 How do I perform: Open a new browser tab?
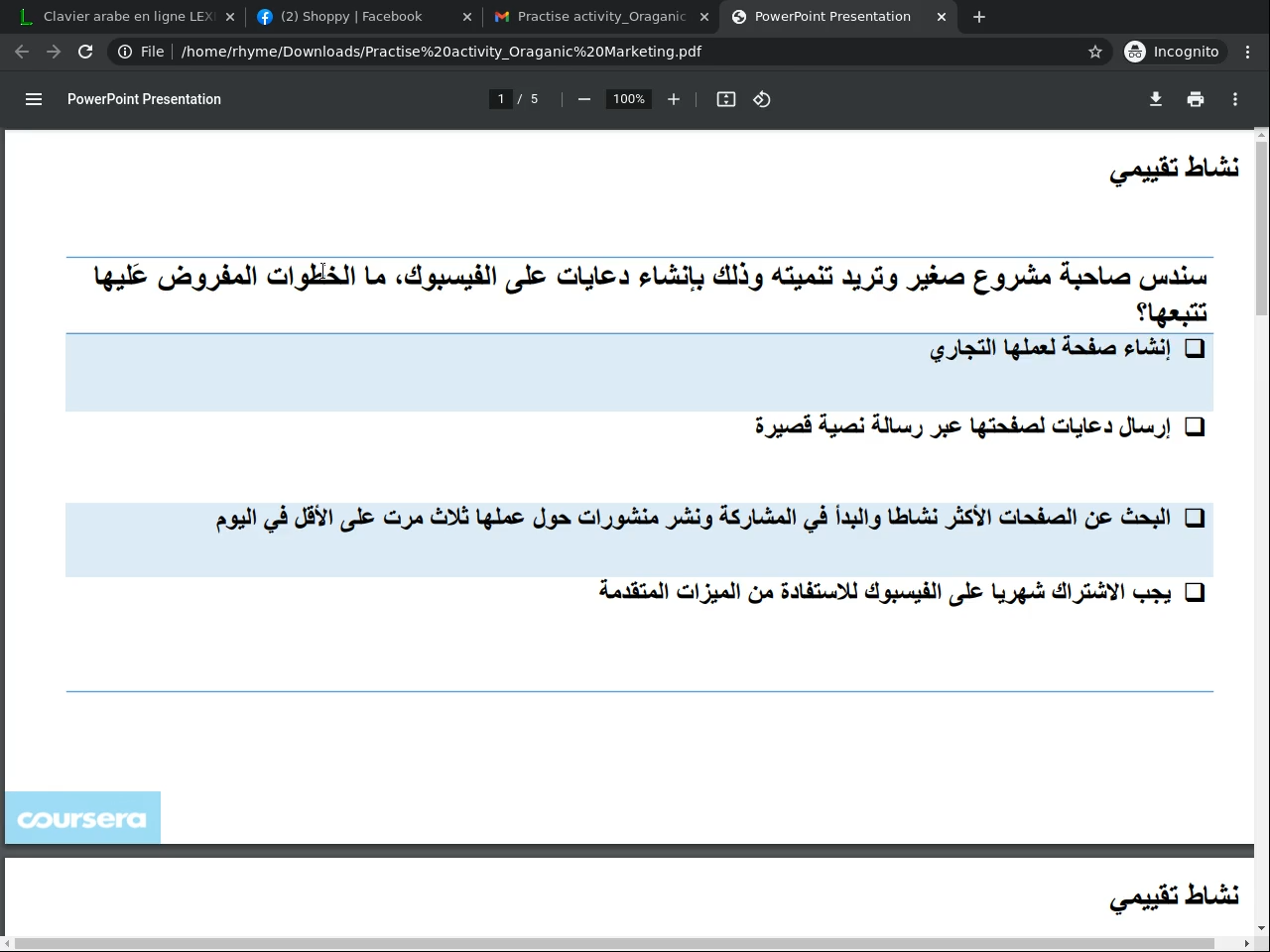click(979, 17)
